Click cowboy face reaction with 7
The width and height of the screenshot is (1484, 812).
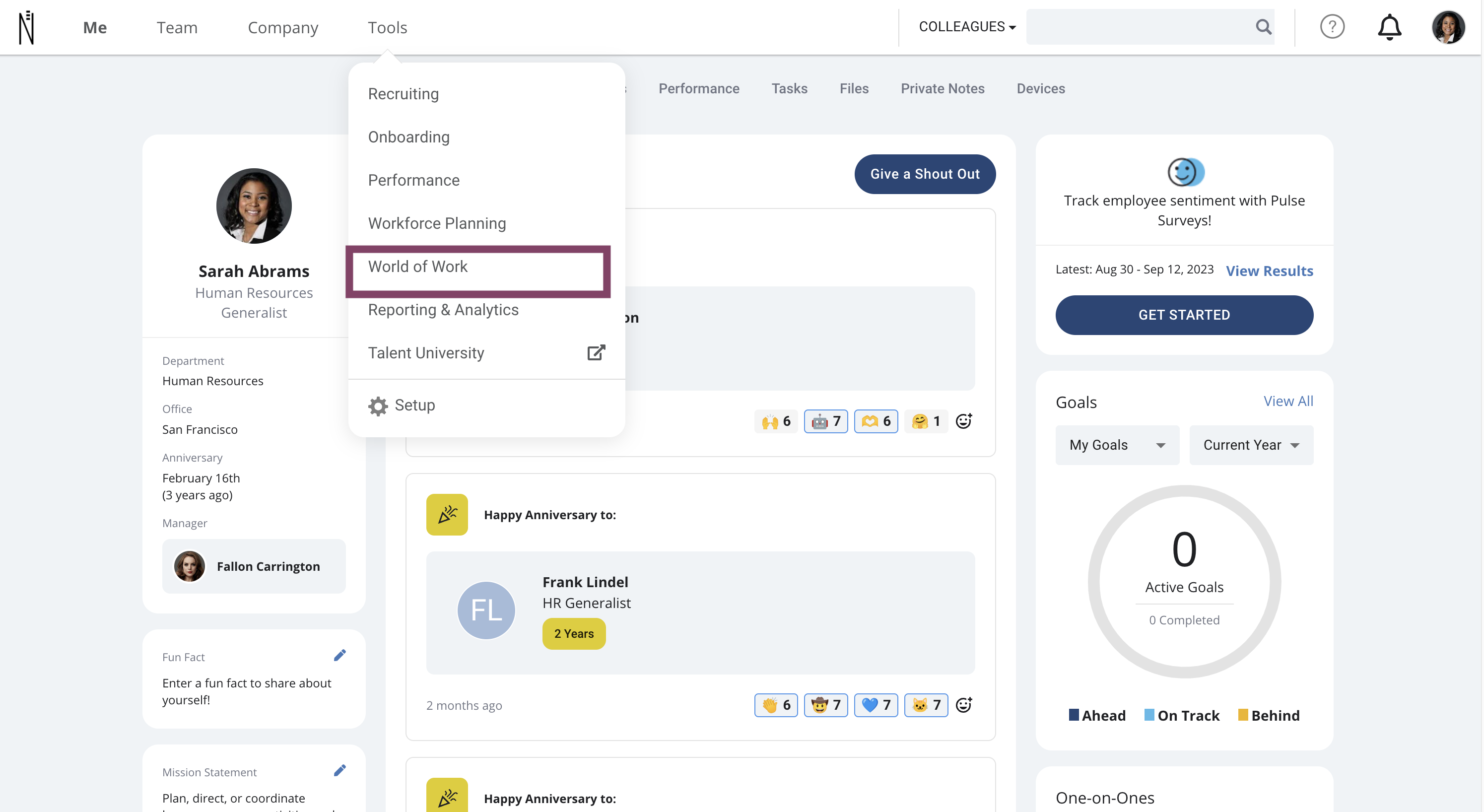pyautogui.click(x=826, y=705)
